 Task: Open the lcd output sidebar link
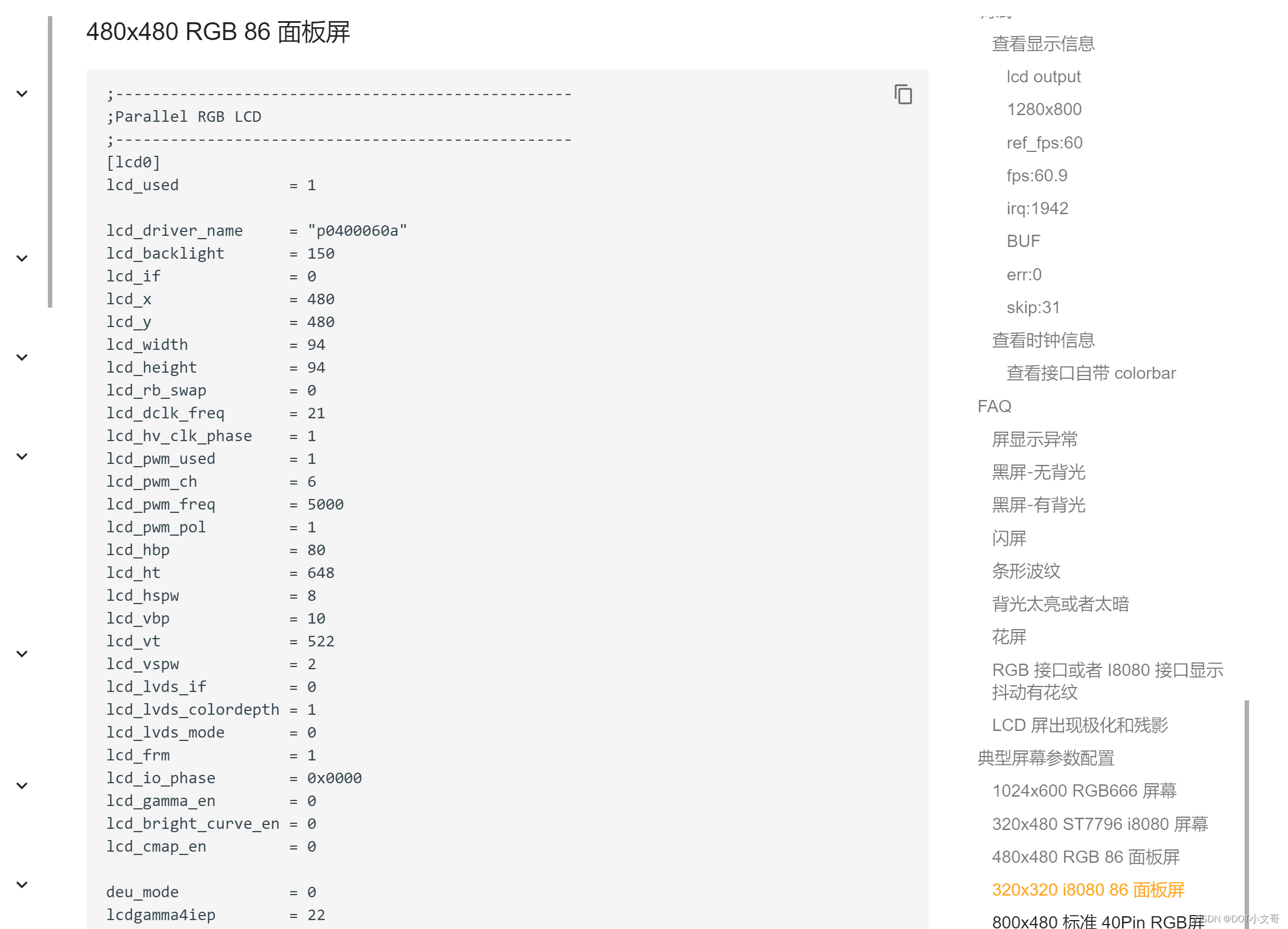1043,76
